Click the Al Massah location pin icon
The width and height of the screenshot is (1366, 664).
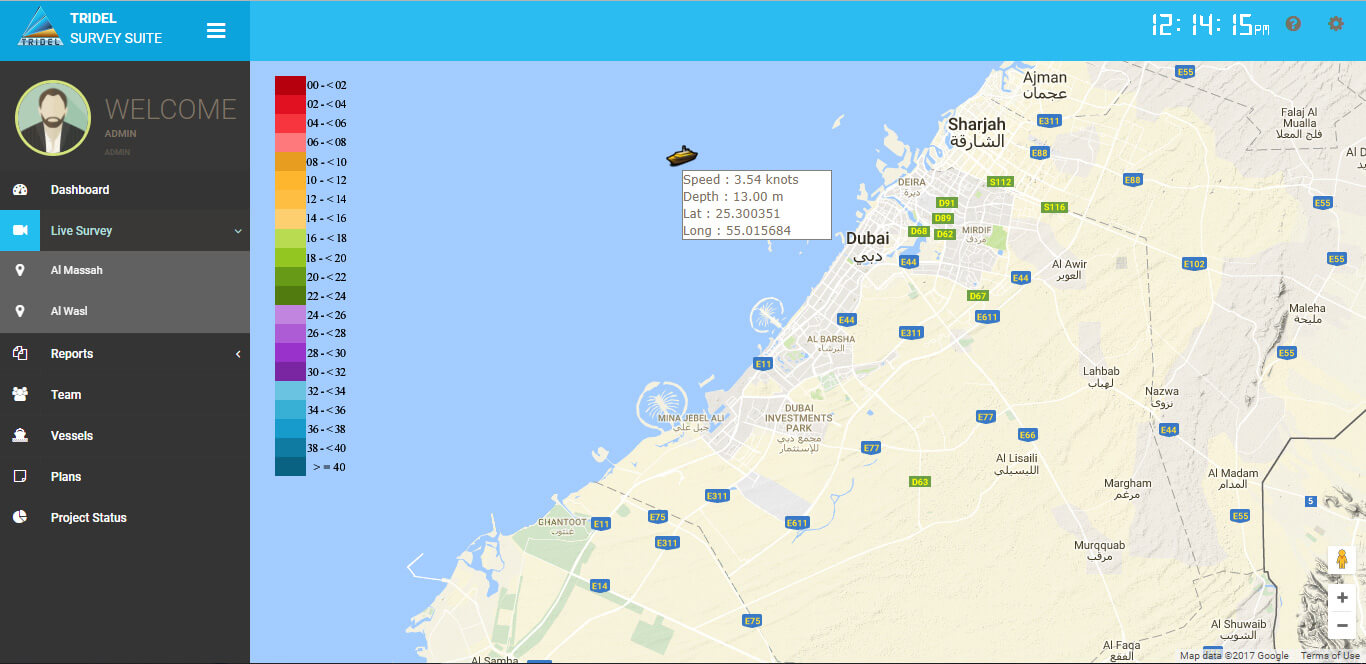click(x=20, y=271)
